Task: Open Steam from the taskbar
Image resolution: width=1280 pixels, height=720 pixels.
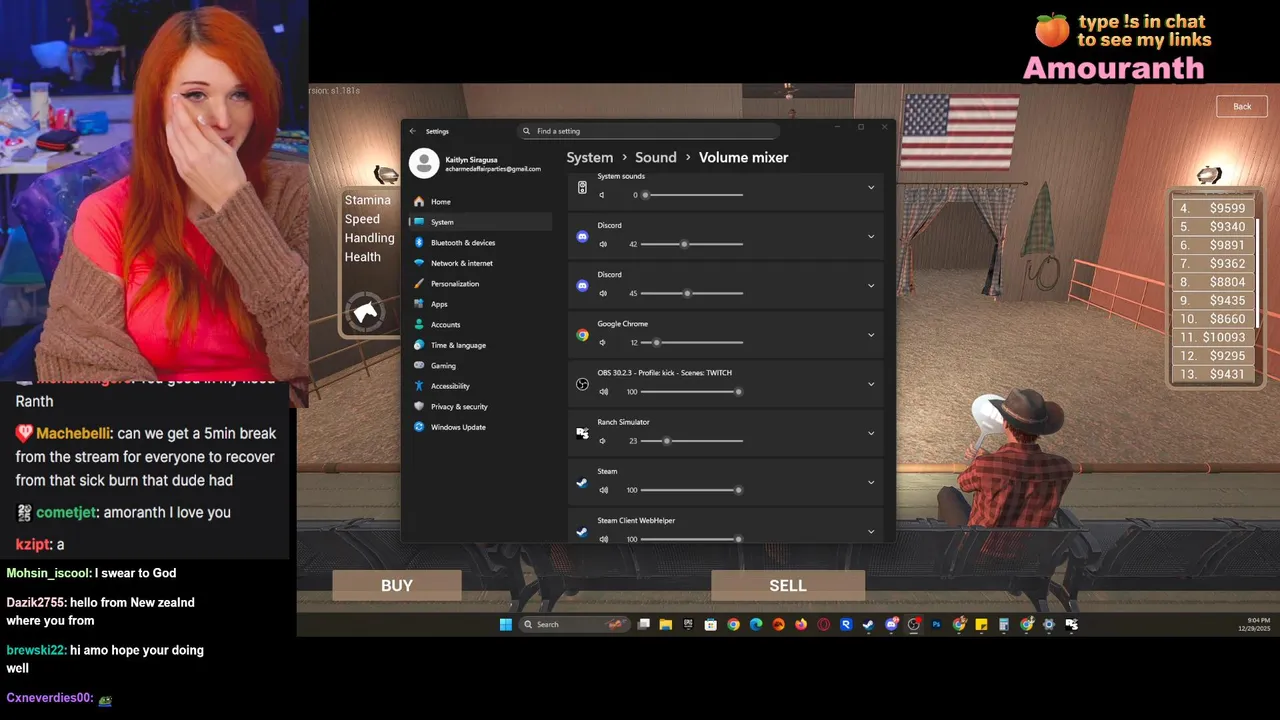Action: click(868, 624)
